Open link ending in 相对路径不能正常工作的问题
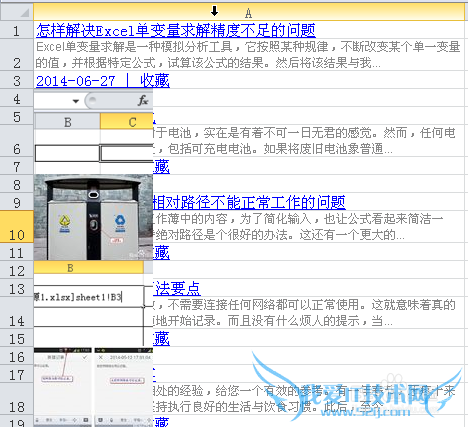The image size is (468, 427). (x=249, y=202)
